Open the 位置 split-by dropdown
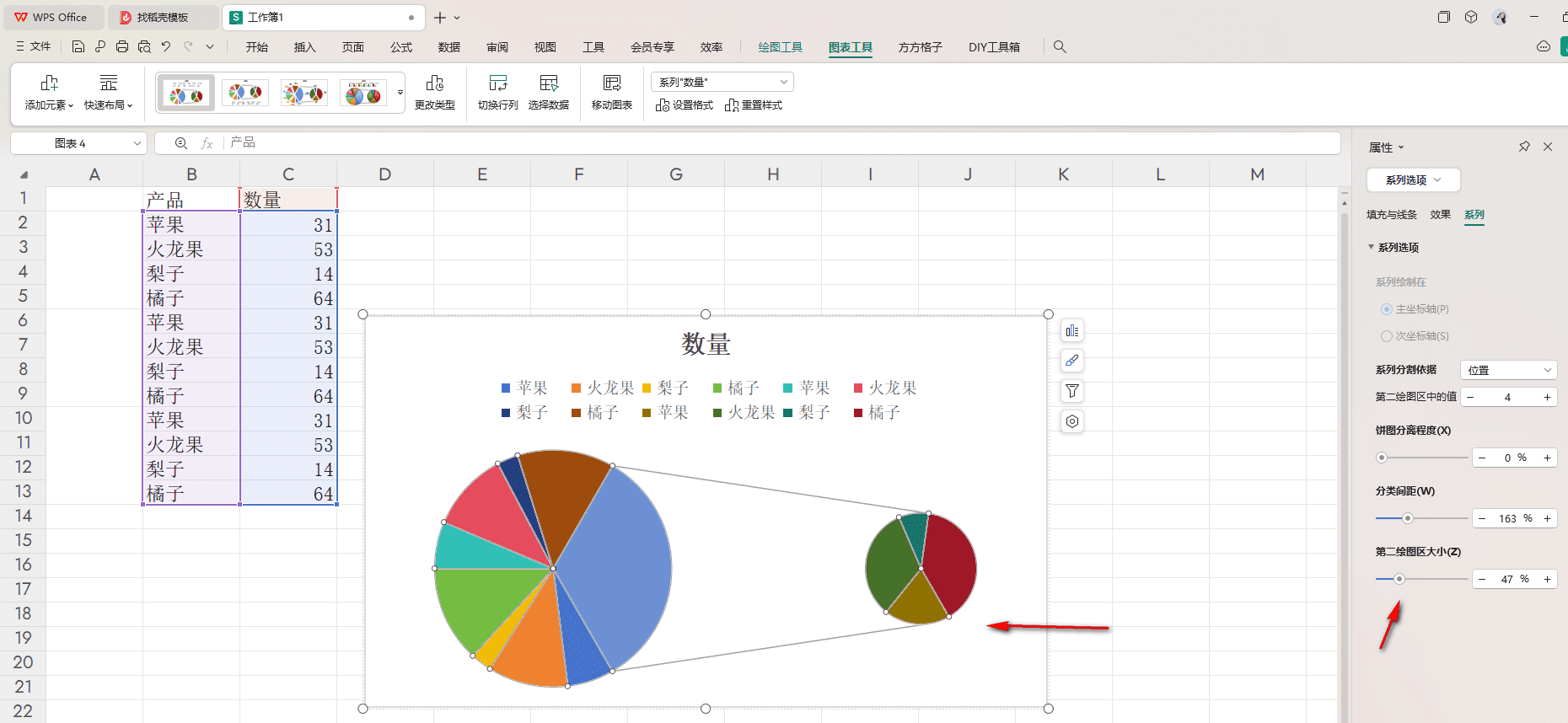Image resolution: width=1568 pixels, height=723 pixels. point(1508,370)
